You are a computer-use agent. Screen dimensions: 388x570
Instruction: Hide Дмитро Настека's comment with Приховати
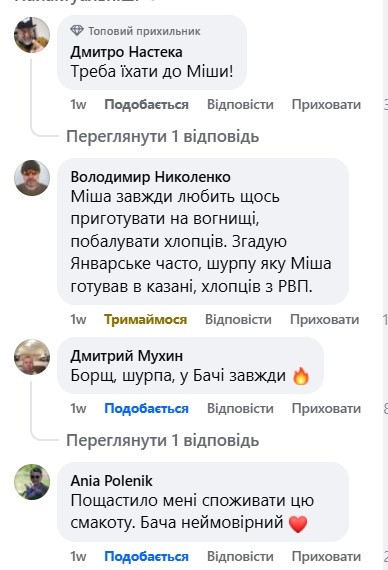pos(326,105)
